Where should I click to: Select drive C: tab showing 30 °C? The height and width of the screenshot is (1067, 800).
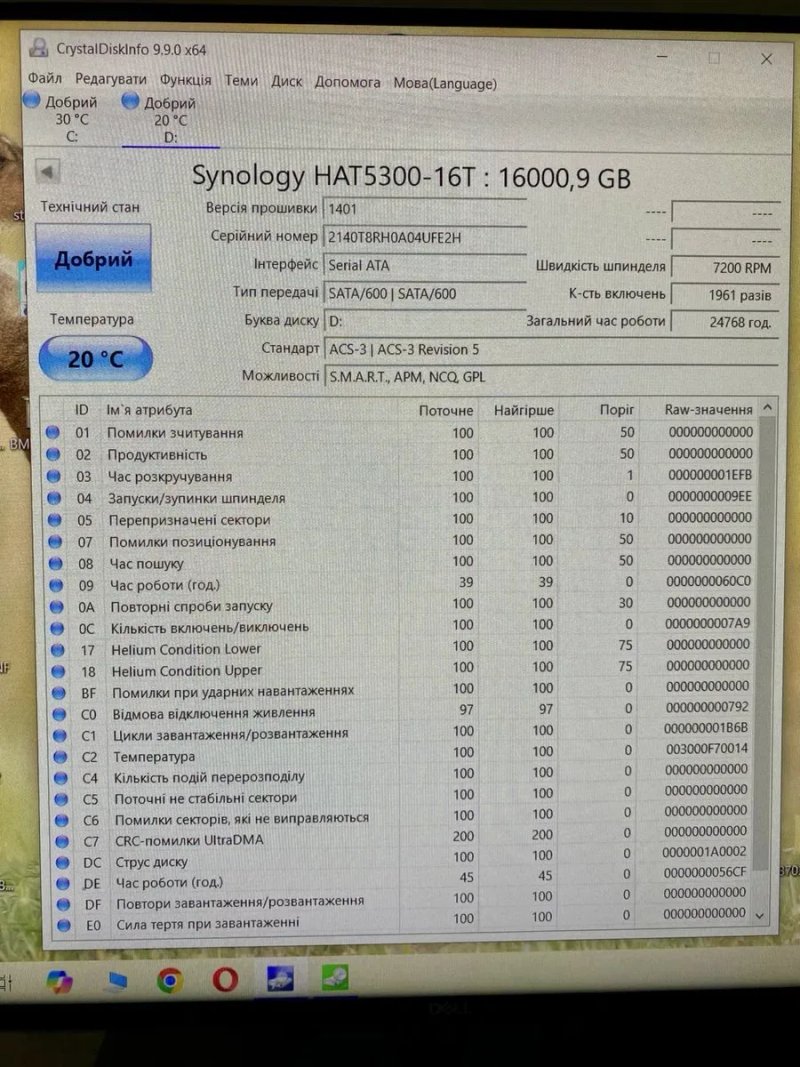click(x=63, y=118)
